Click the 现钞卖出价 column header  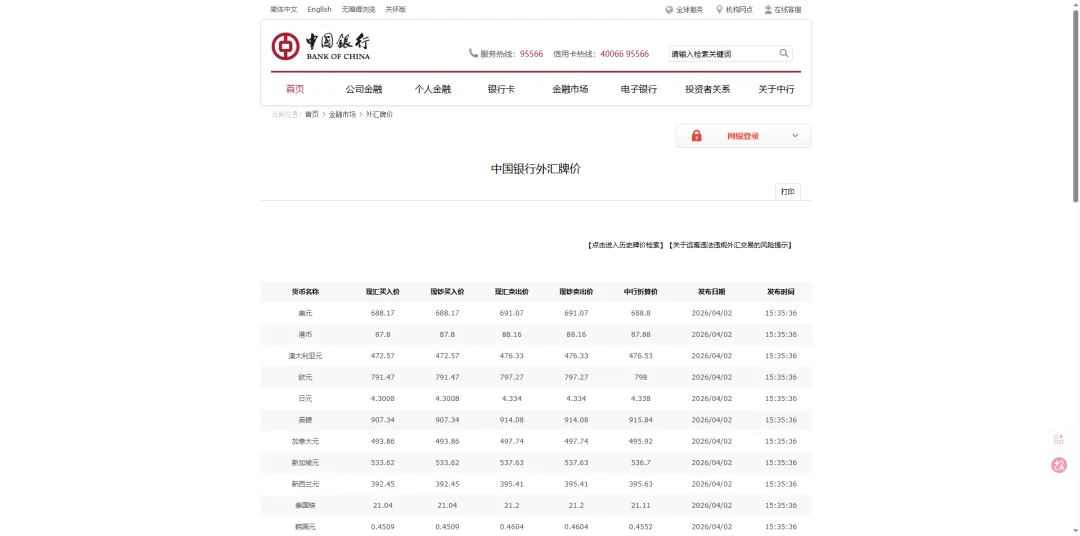[576, 292]
